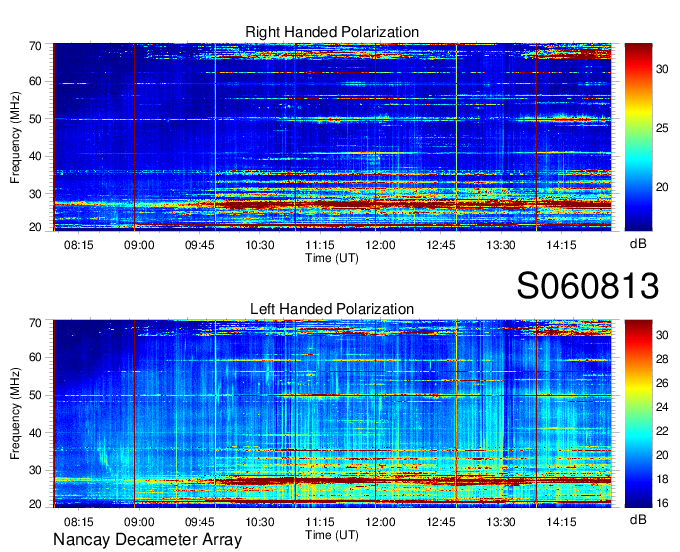Click the 60 frequency tick on the bottom plot
The height and width of the screenshot is (552, 680).
[x=35, y=357]
